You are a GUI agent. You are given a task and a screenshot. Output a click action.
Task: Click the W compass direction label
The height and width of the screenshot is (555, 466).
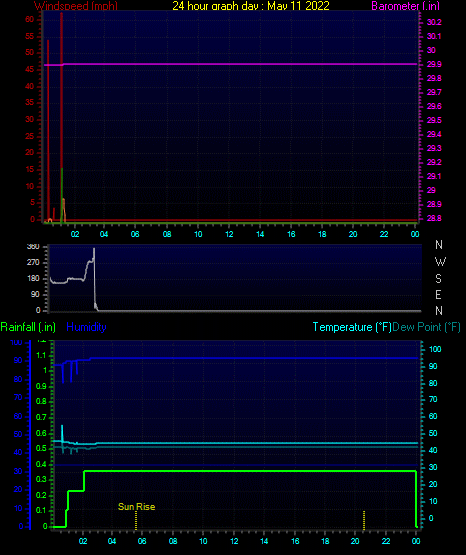coord(440,262)
